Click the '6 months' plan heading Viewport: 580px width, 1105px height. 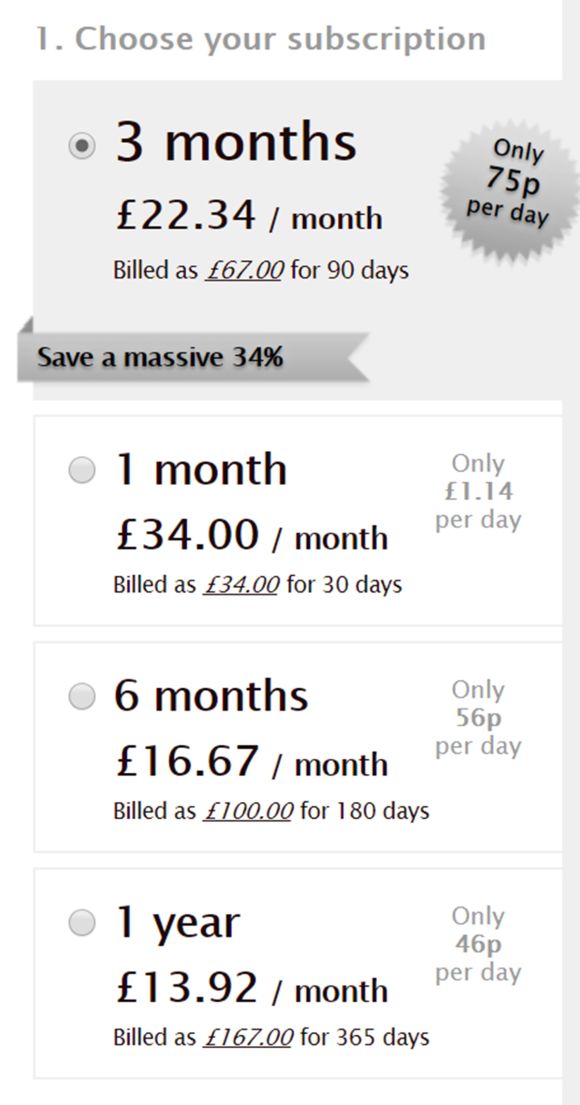[211, 696]
